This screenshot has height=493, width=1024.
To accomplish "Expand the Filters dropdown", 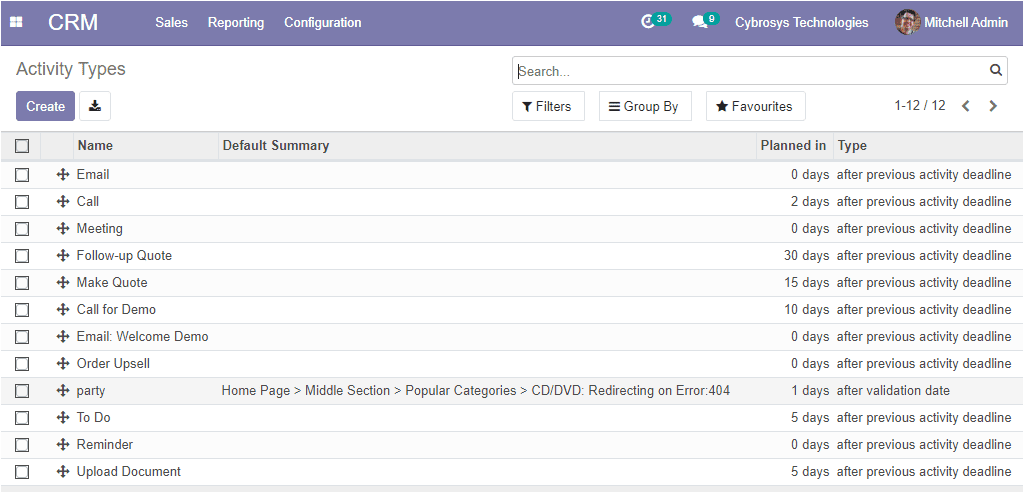I will point(548,106).
